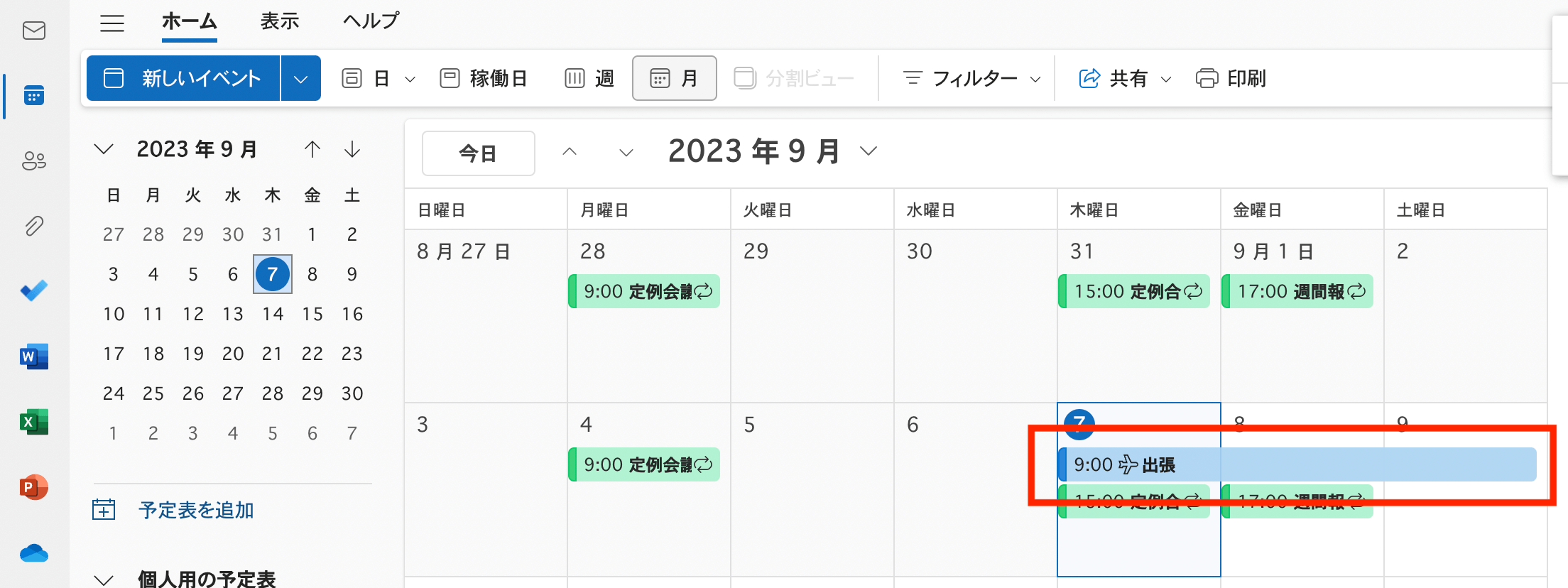The height and width of the screenshot is (588, 1568).
Task: Select 15 in the mini calendar
Action: pyautogui.click(x=312, y=314)
